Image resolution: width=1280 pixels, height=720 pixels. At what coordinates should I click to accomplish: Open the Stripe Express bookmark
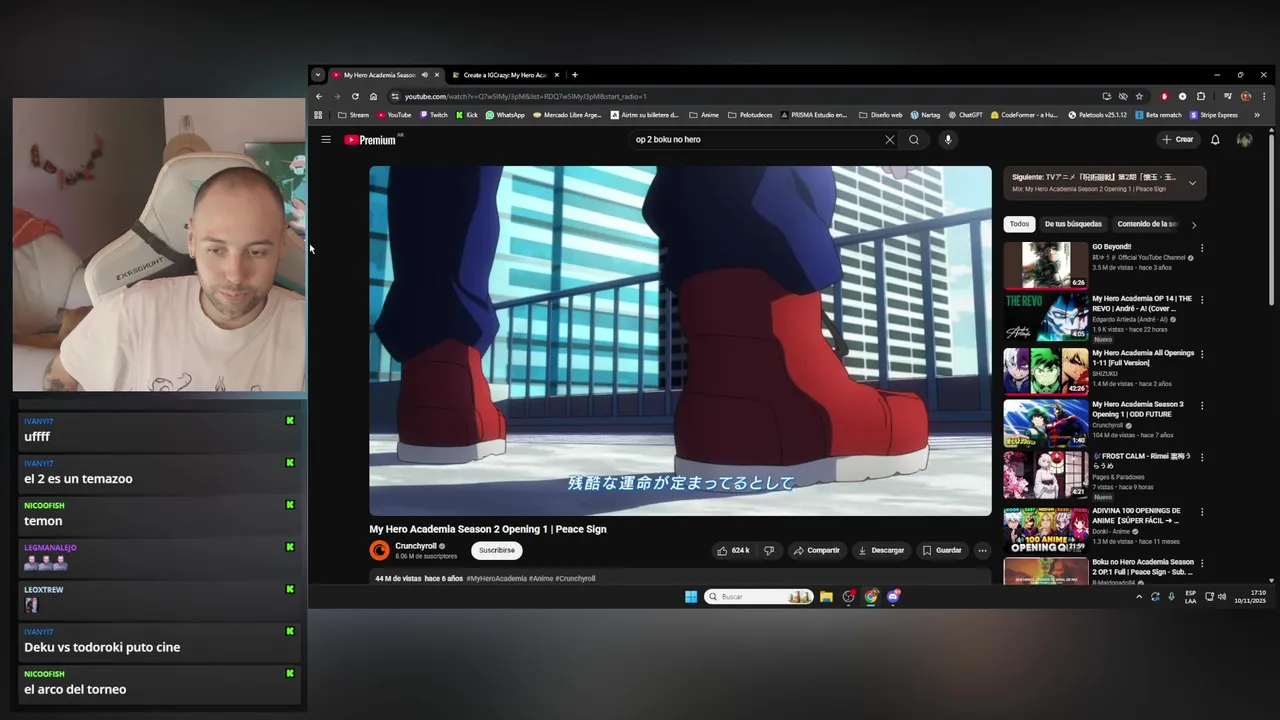click(1213, 115)
